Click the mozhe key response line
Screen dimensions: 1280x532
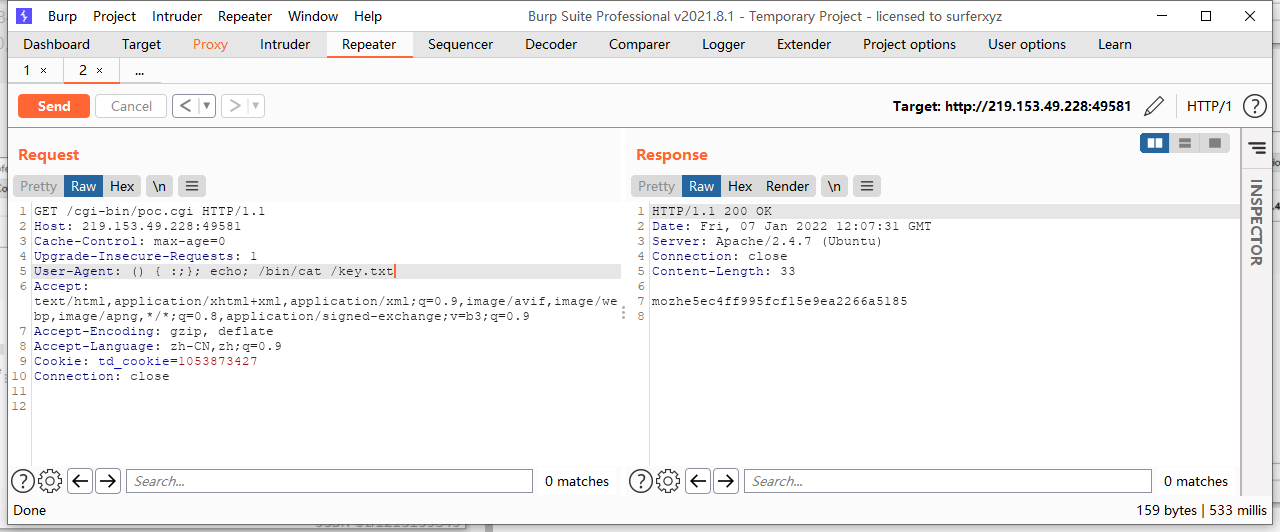779,301
